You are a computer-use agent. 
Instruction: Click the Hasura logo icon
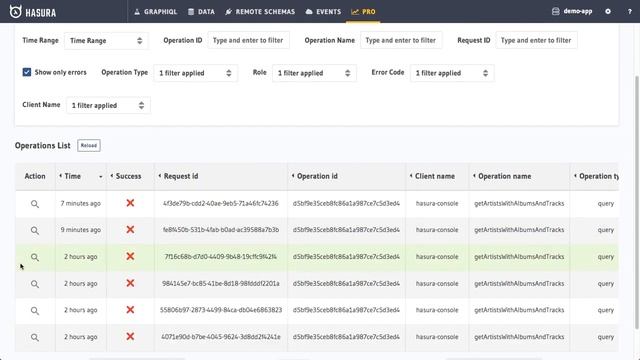(x=16, y=11)
